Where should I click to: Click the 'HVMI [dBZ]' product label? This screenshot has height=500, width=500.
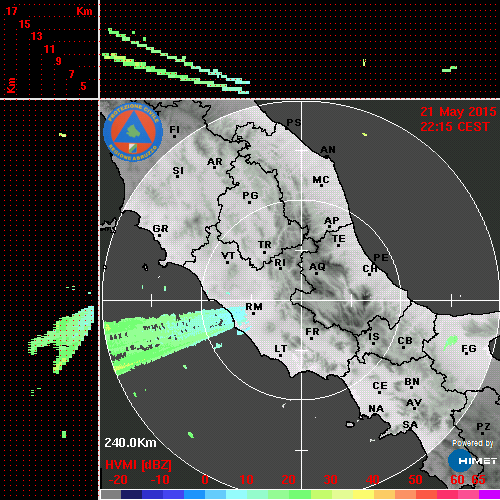pyautogui.click(x=138, y=465)
